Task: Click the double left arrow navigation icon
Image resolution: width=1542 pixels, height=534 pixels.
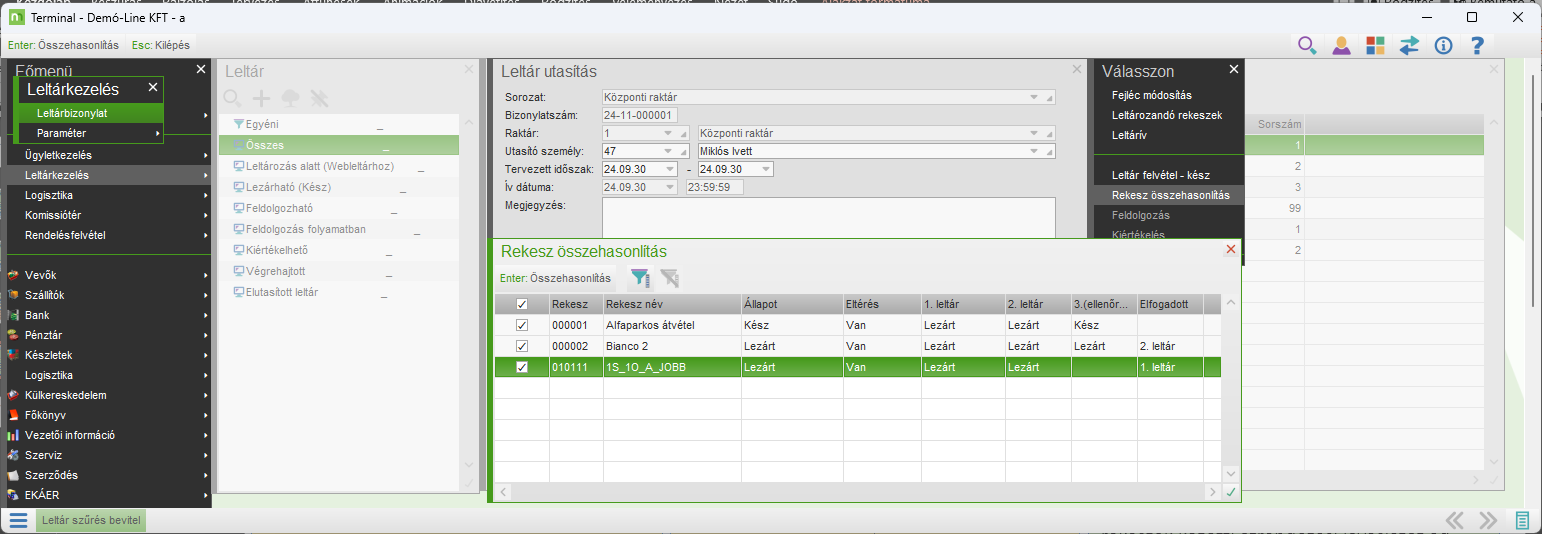Action: tap(1455, 520)
